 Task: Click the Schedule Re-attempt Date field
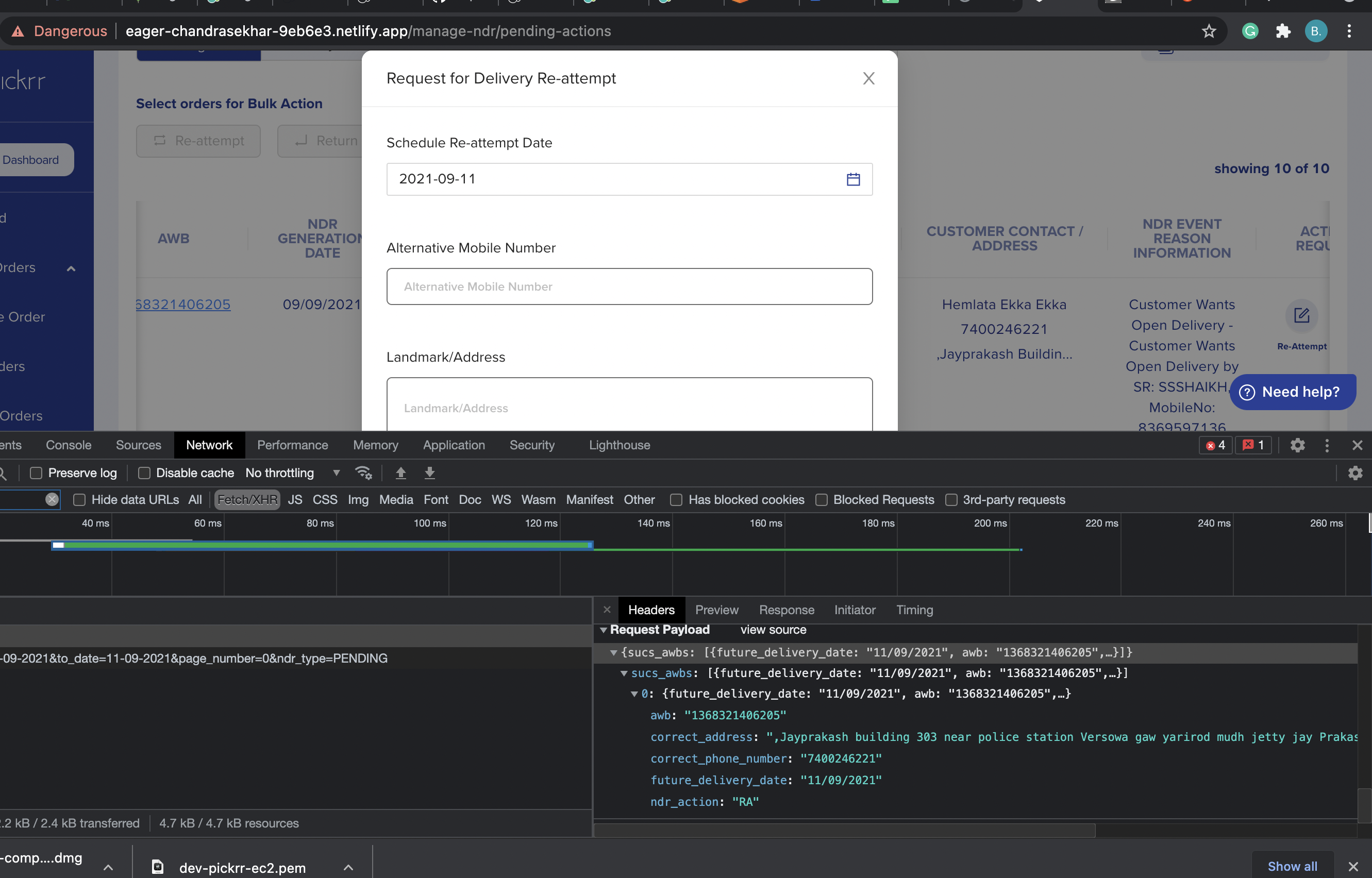click(x=629, y=179)
